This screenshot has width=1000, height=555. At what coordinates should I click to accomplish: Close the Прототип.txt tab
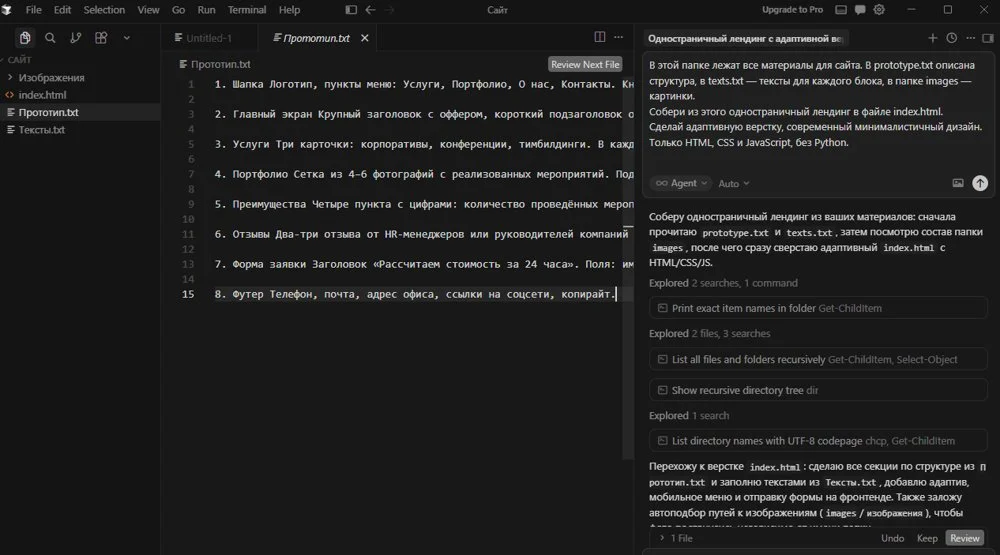pos(365,38)
